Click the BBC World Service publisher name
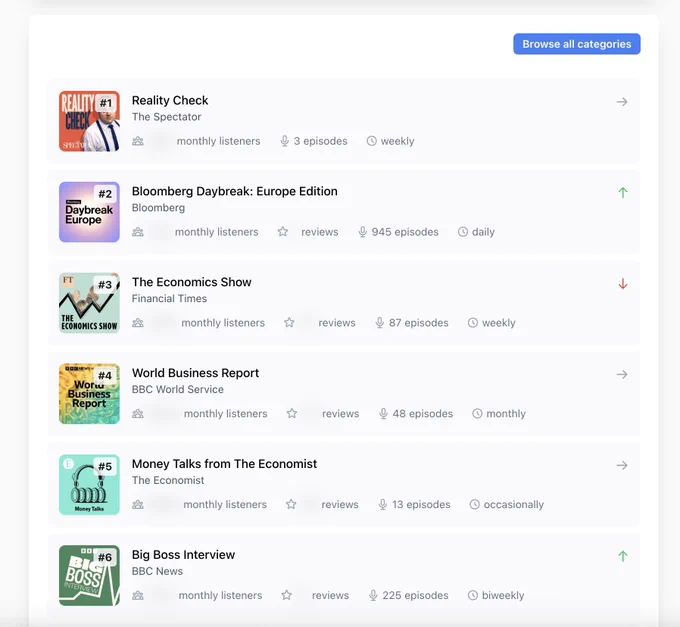The height and width of the screenshot is (627, 680). pyautogui.click(x=178, y=389)
